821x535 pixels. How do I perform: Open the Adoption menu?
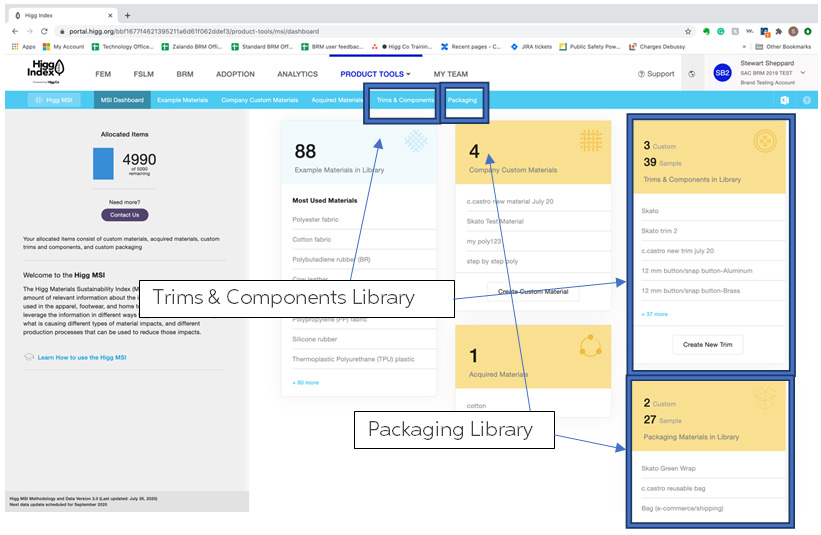235,74
